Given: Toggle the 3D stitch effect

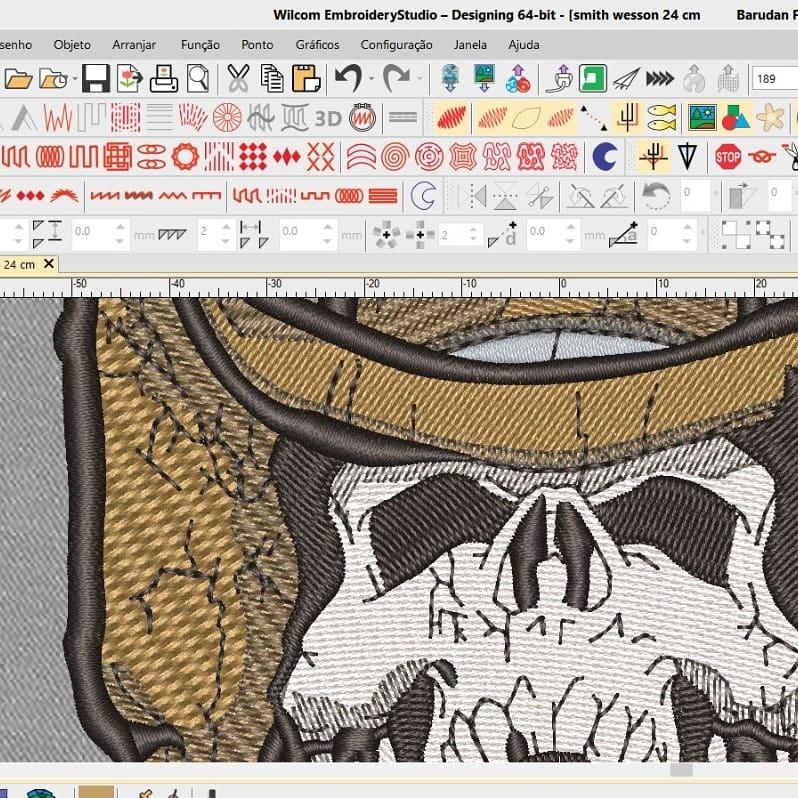Looking at the screenshot, I should click(x=328, y=119).
